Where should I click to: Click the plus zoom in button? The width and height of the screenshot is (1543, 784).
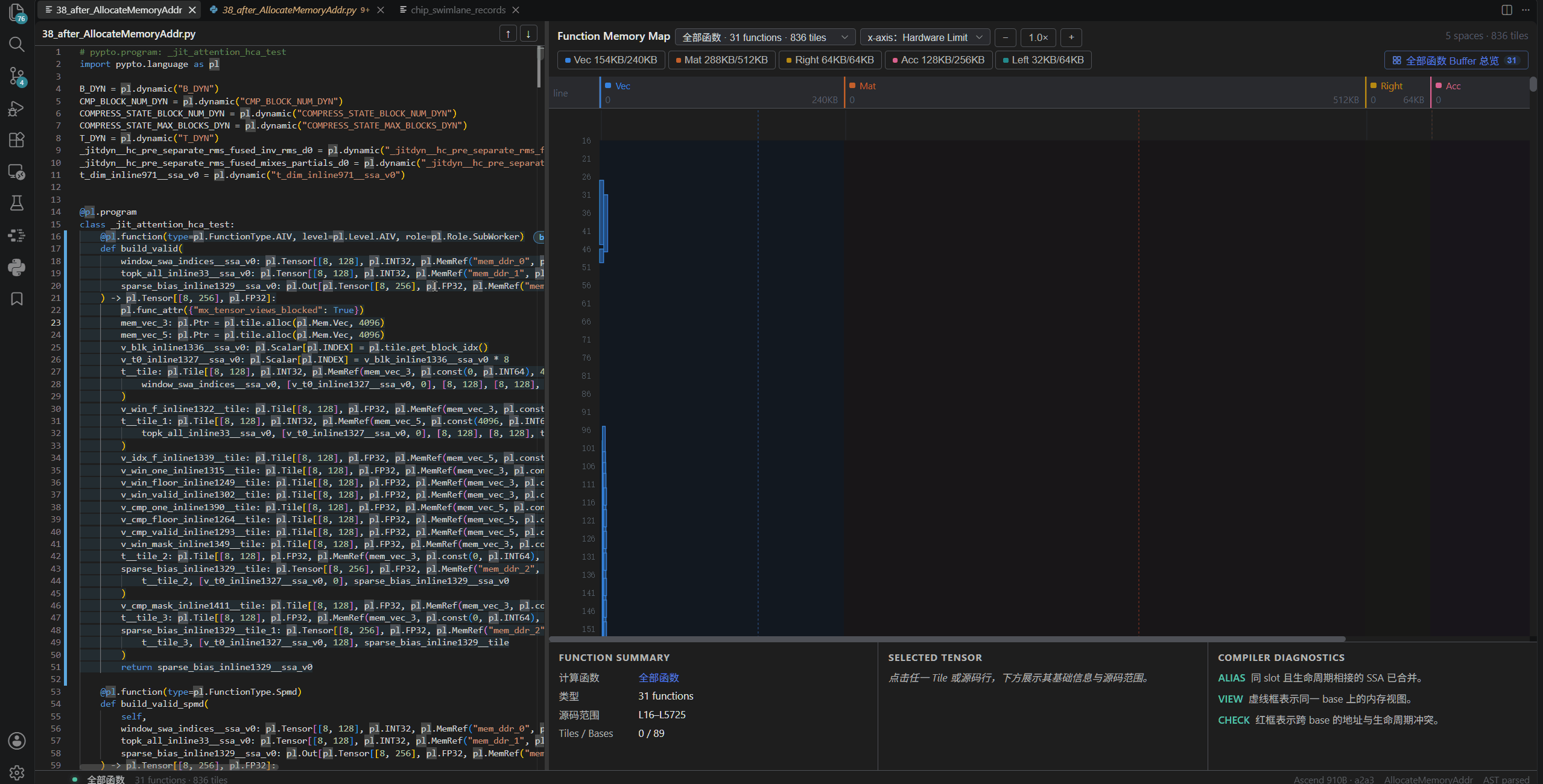(1071, 37)
